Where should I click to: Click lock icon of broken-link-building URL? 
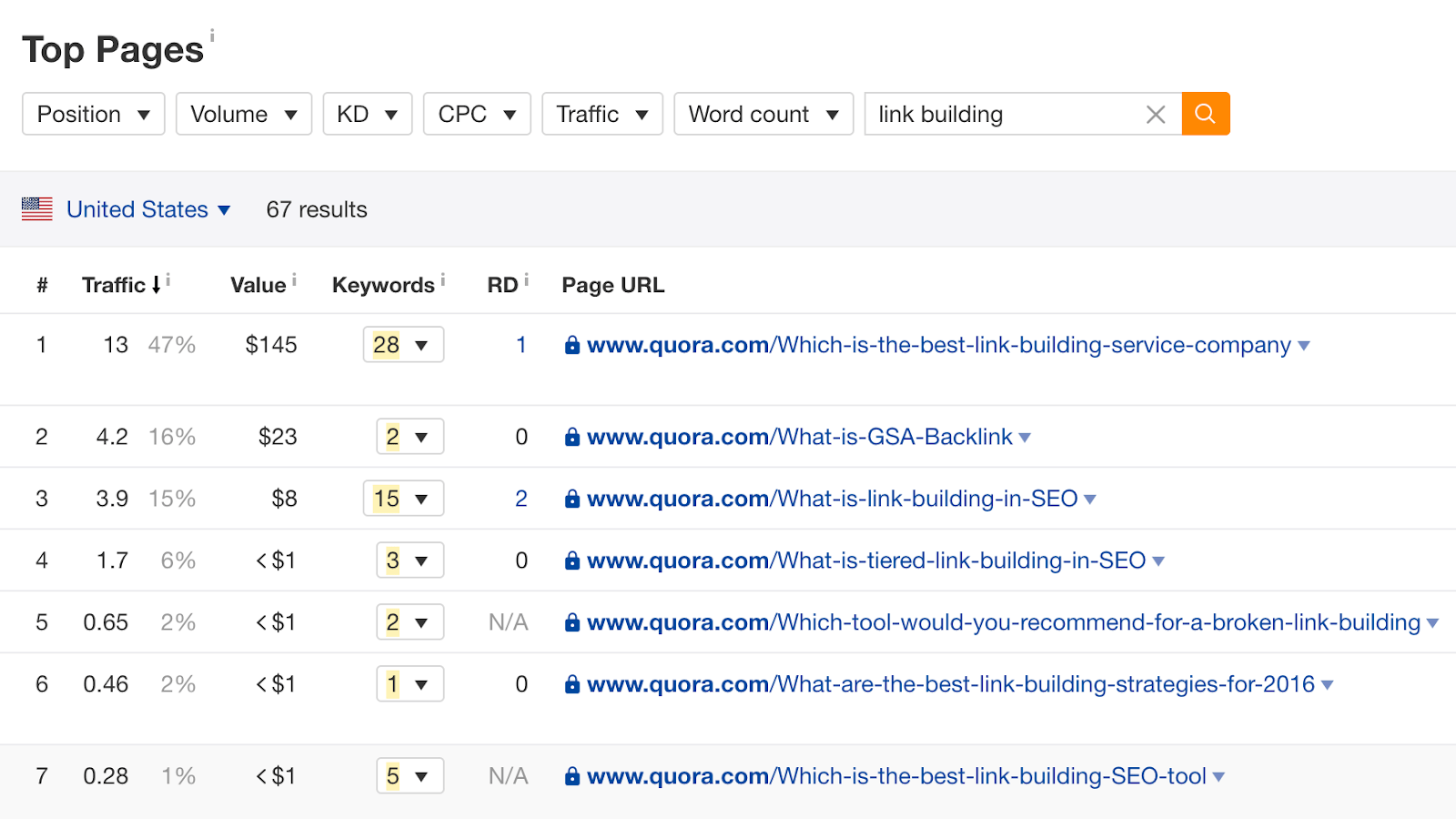[572, 622]
